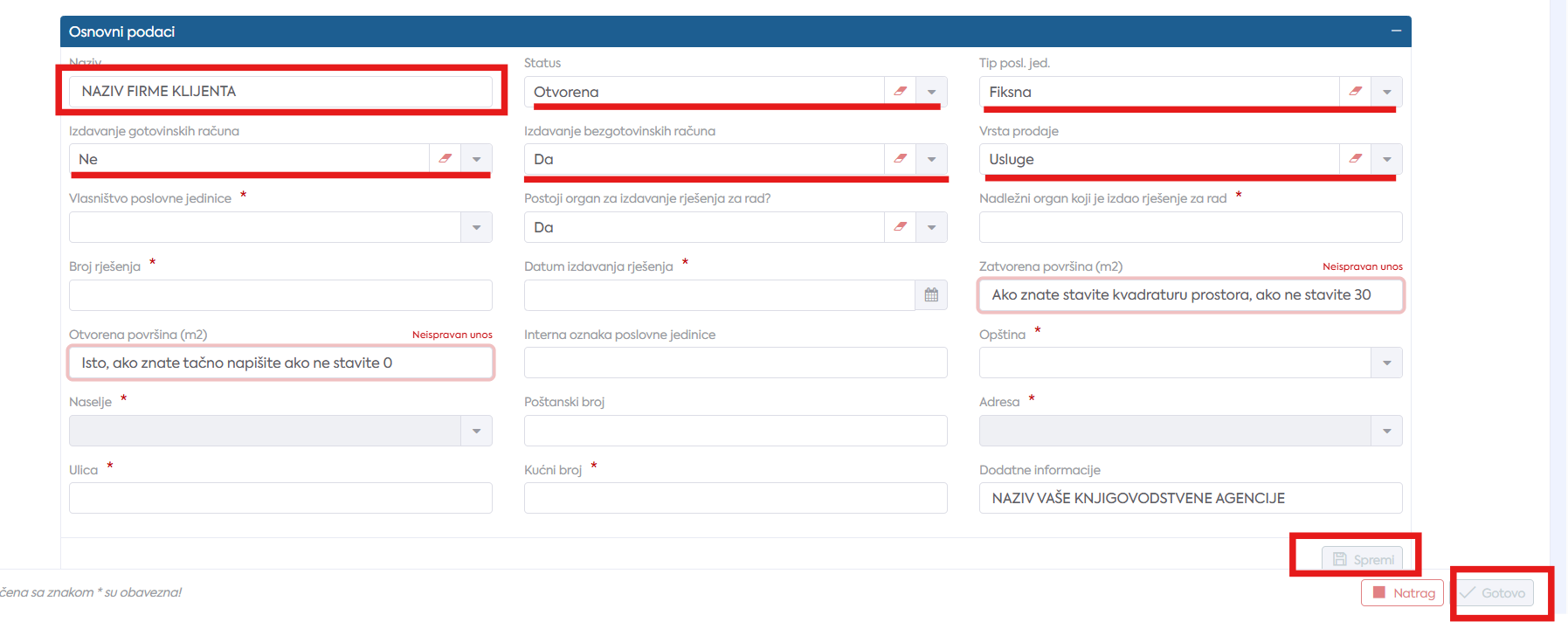This screenshot has width=1568, height=622.
Task: Open the Opština dropdown
Action: [1387, 363]
